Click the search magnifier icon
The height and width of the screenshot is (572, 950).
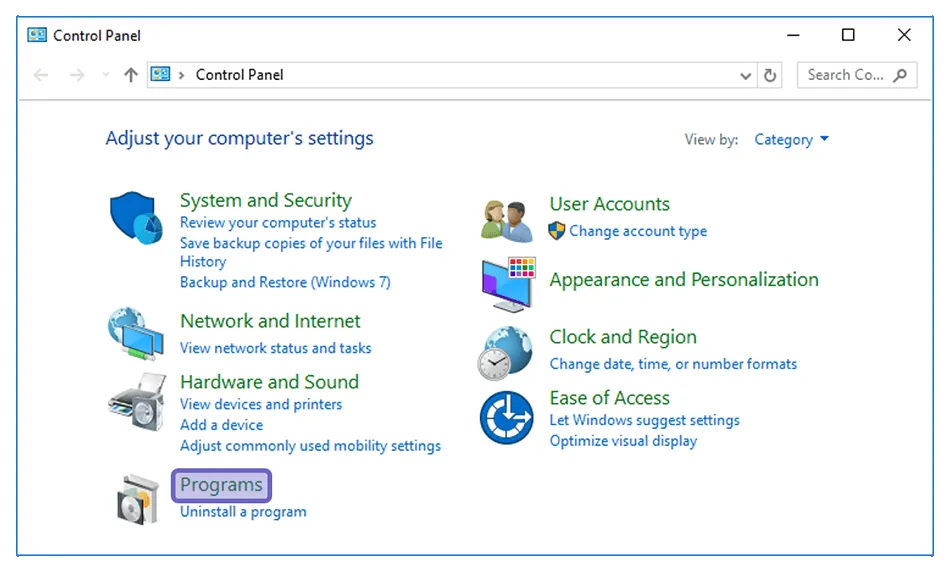coord(900,75)
